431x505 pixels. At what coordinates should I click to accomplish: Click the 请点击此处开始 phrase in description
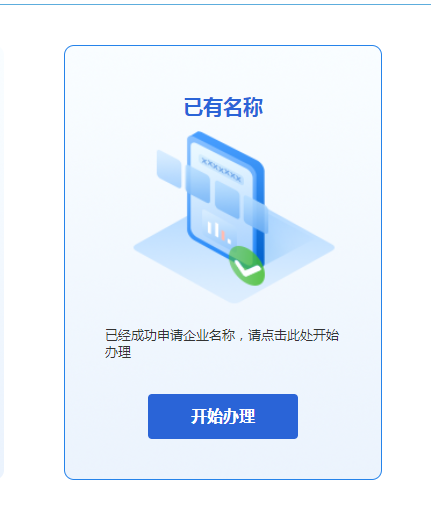(293, 335)
